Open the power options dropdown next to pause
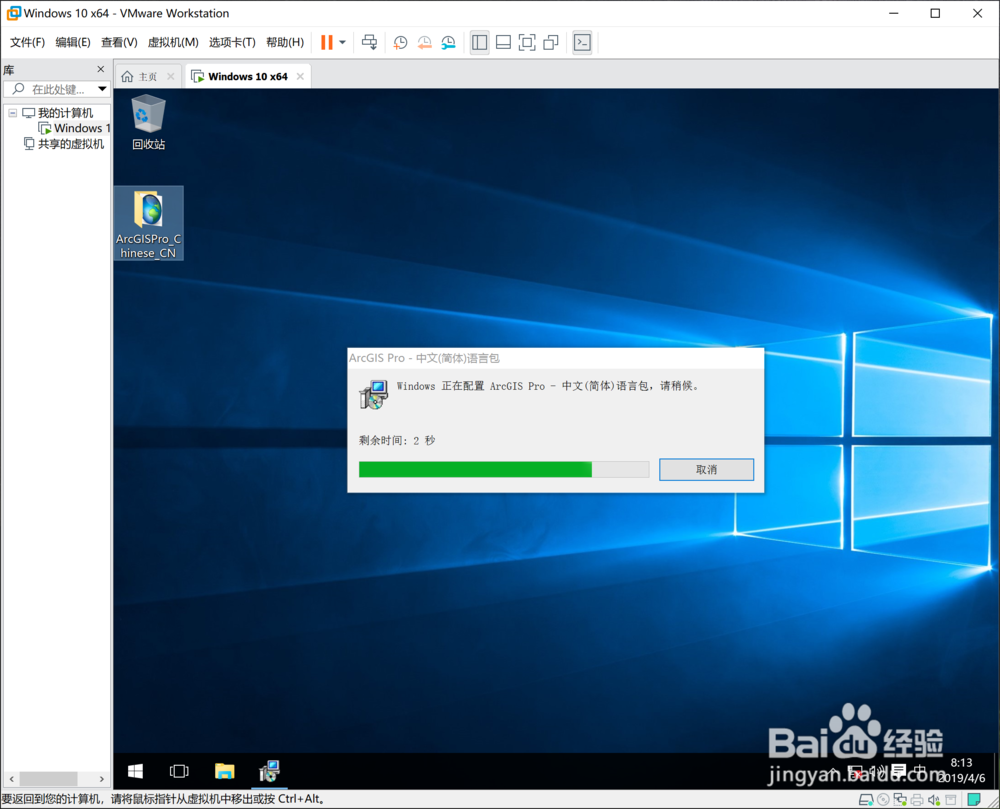This screenshot has height=809, width=1000. tap(342, 43)
